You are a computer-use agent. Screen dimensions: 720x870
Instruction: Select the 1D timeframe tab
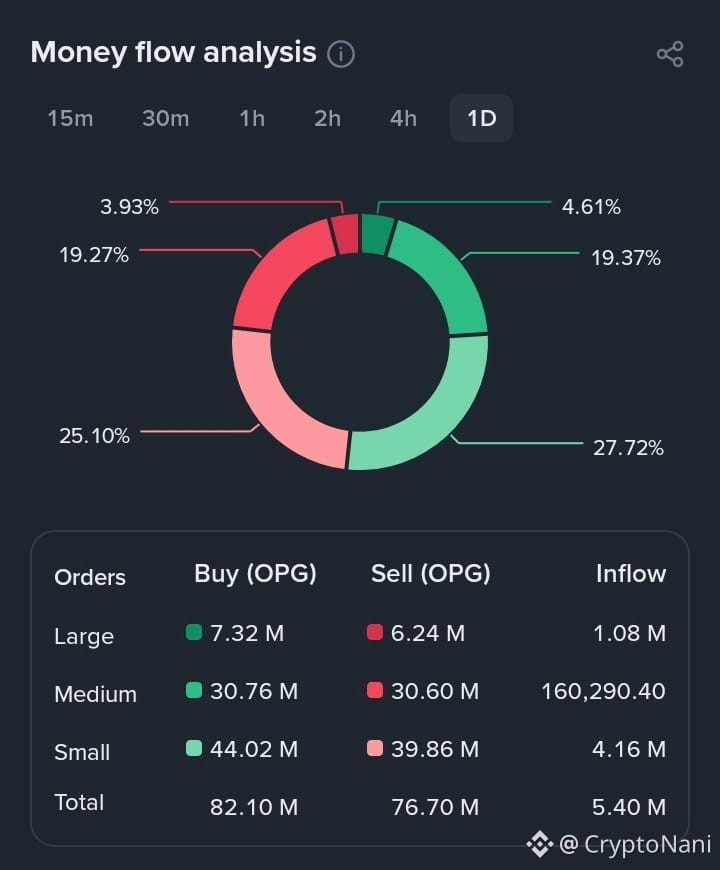tap(481, 118)
